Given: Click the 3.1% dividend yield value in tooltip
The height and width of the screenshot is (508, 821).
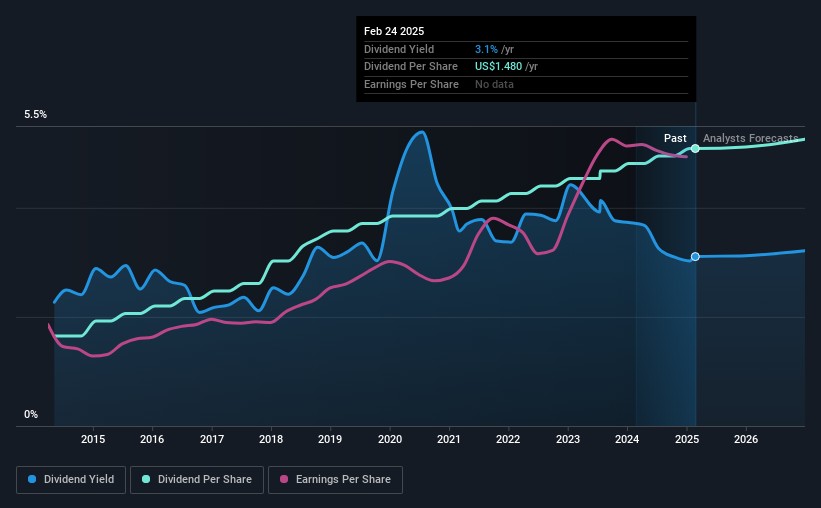Looking at the screenshot, I should pyautogui.click(x=487, y=49).
